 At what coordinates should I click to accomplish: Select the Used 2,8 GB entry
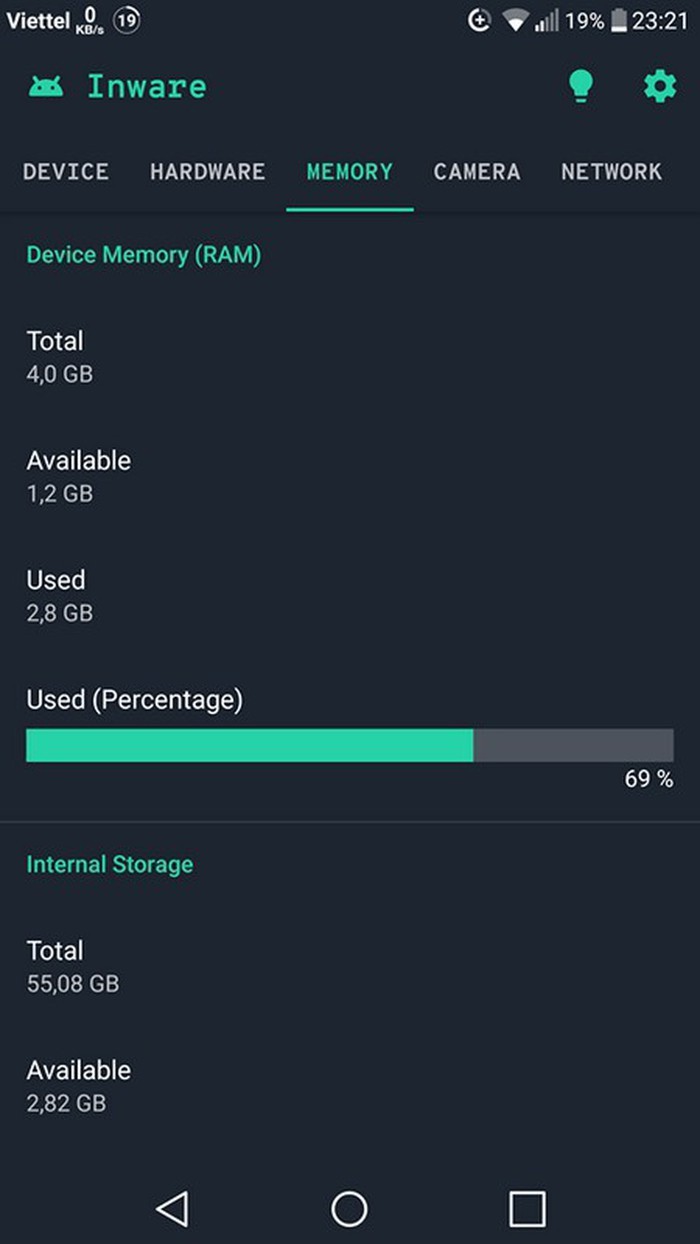(x=60, y=595)
